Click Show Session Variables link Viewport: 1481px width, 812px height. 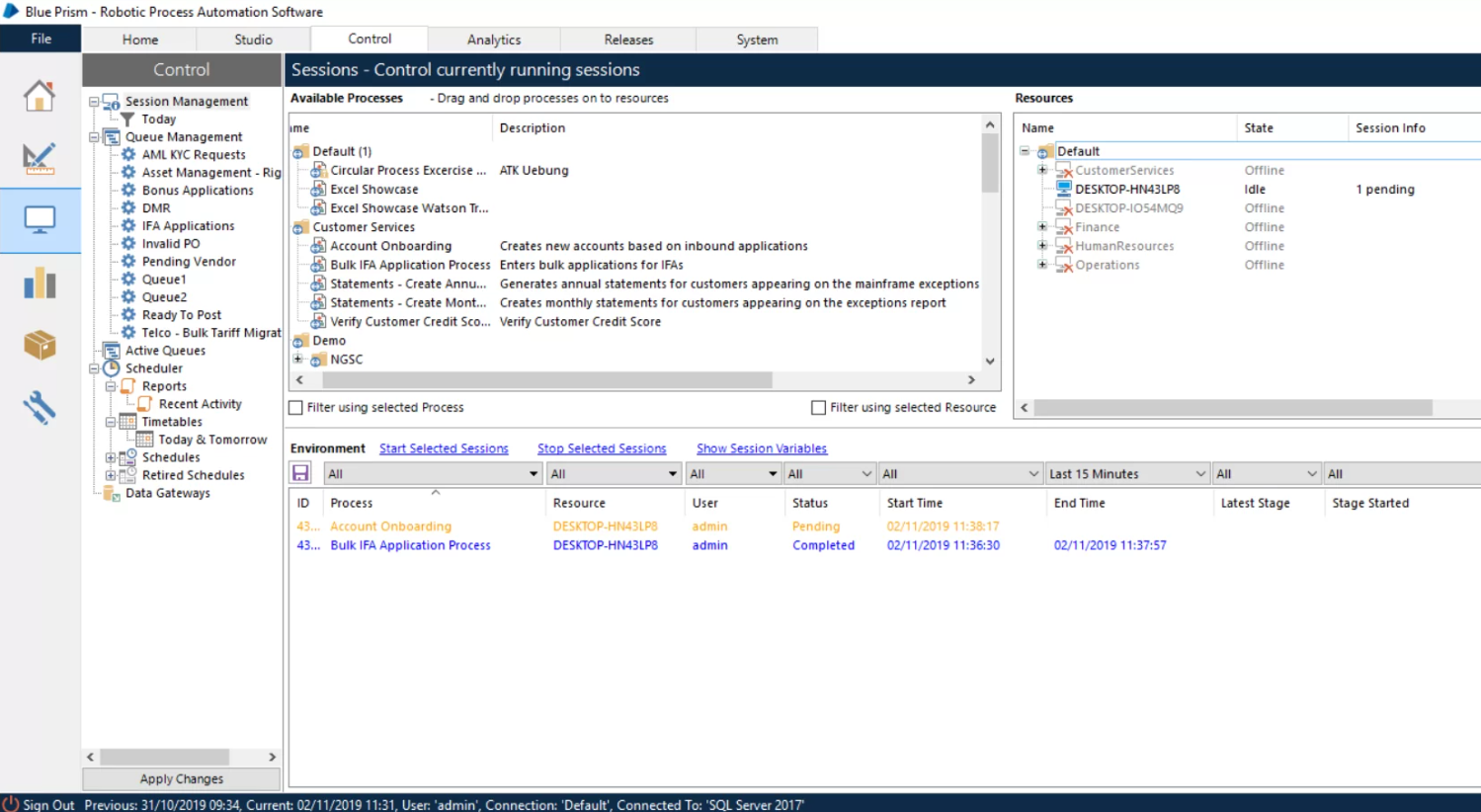[762, 448]
